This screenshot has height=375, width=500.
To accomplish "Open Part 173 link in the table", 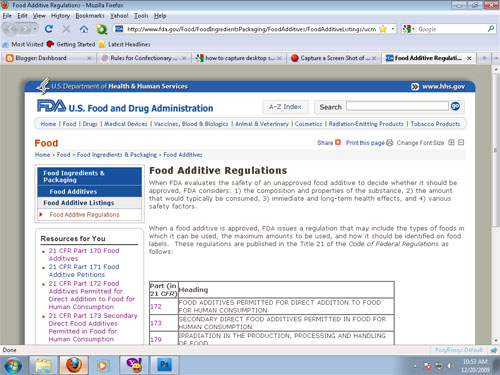I will [156, 323].
